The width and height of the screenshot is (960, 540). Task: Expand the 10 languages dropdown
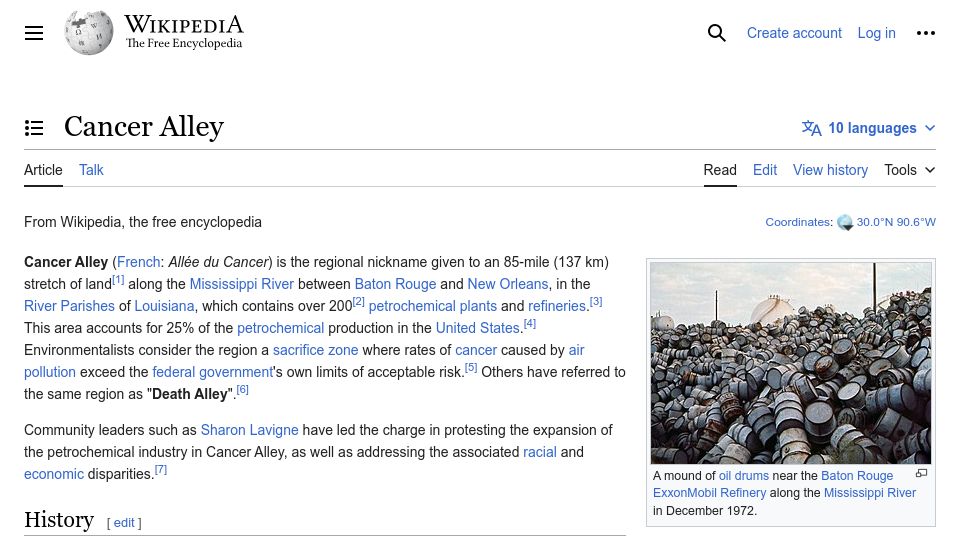point(868,128)
